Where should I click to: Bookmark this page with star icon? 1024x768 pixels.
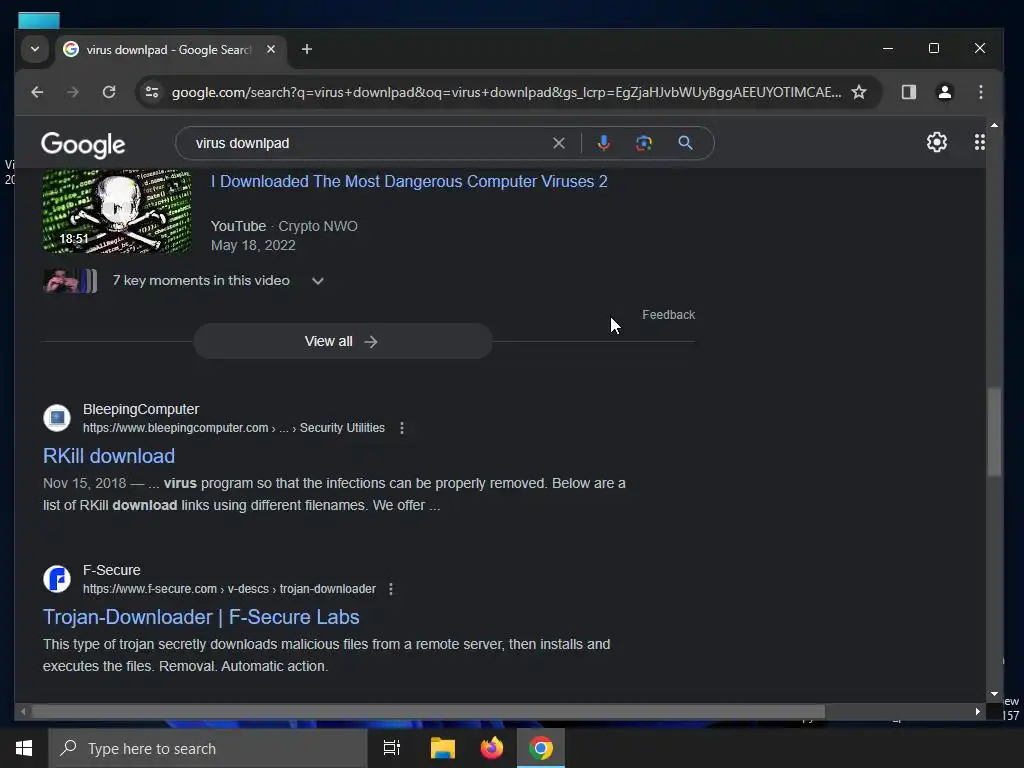[859, 92]
